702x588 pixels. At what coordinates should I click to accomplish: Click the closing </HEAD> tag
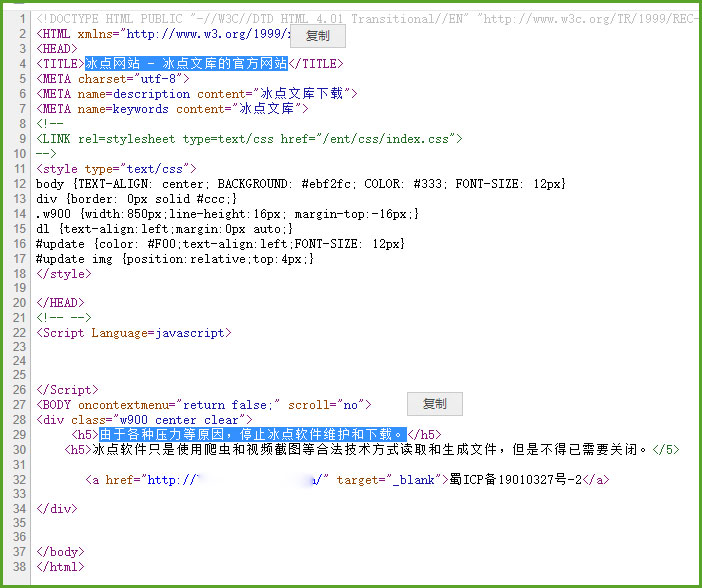point(60,303)
